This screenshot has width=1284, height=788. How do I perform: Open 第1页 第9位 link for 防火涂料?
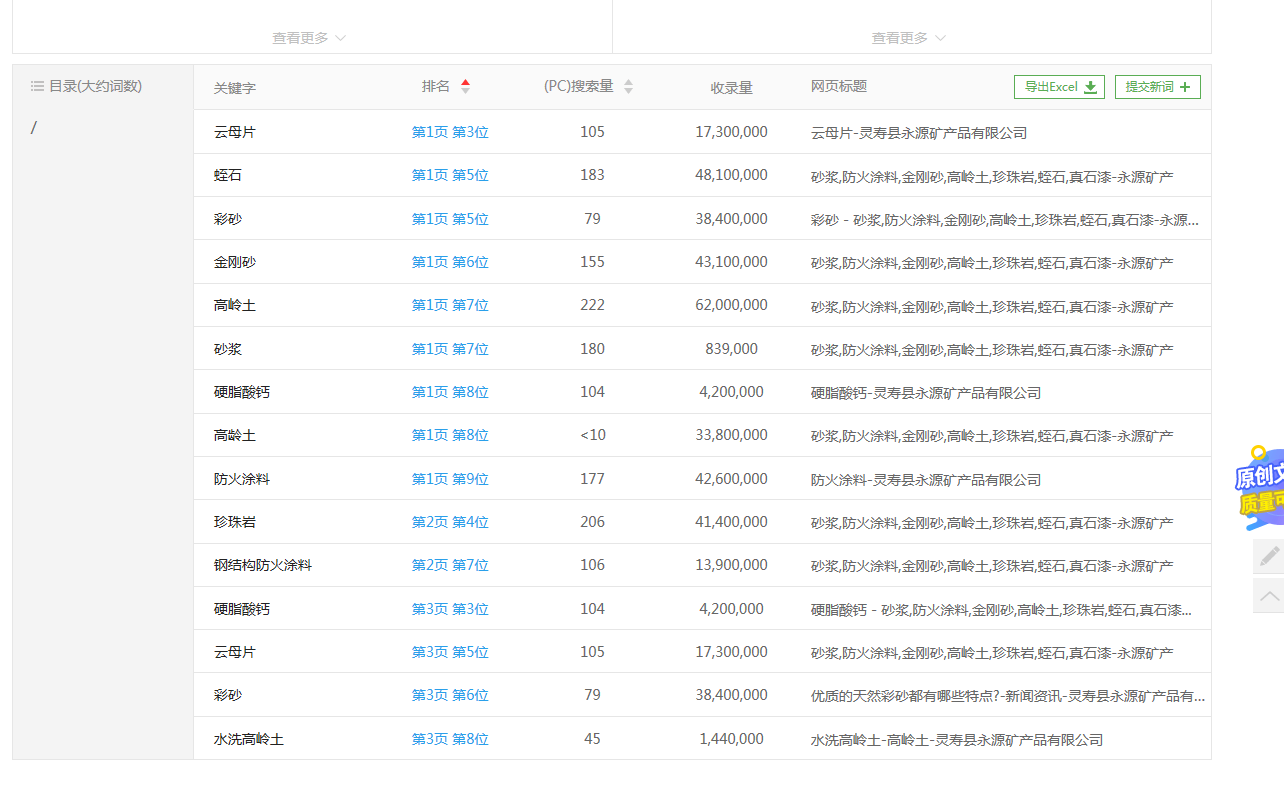(x=449, y=478)
